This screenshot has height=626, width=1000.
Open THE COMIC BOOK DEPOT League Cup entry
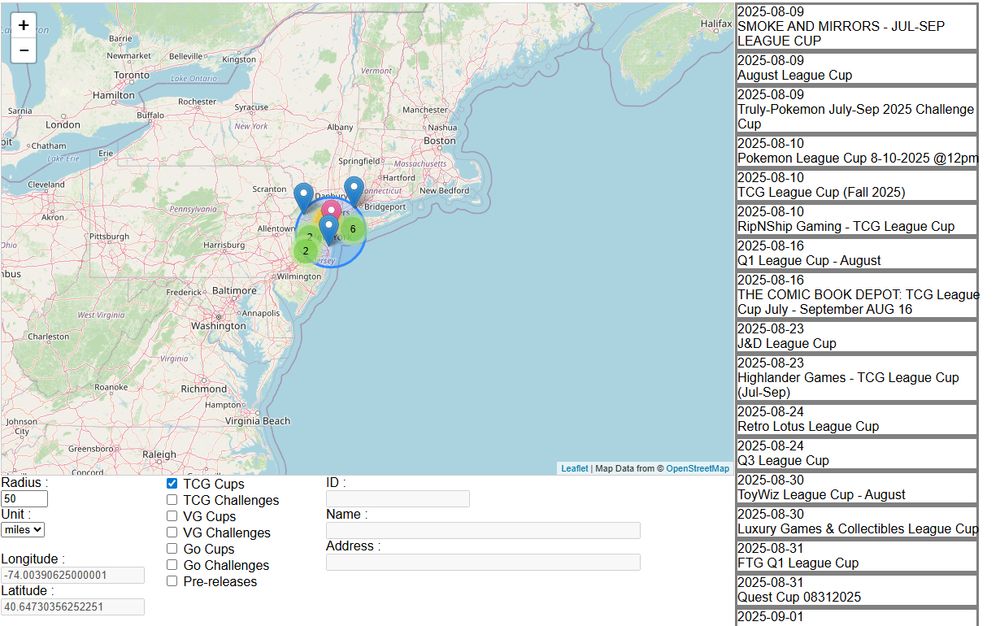(x=857, y=295)
